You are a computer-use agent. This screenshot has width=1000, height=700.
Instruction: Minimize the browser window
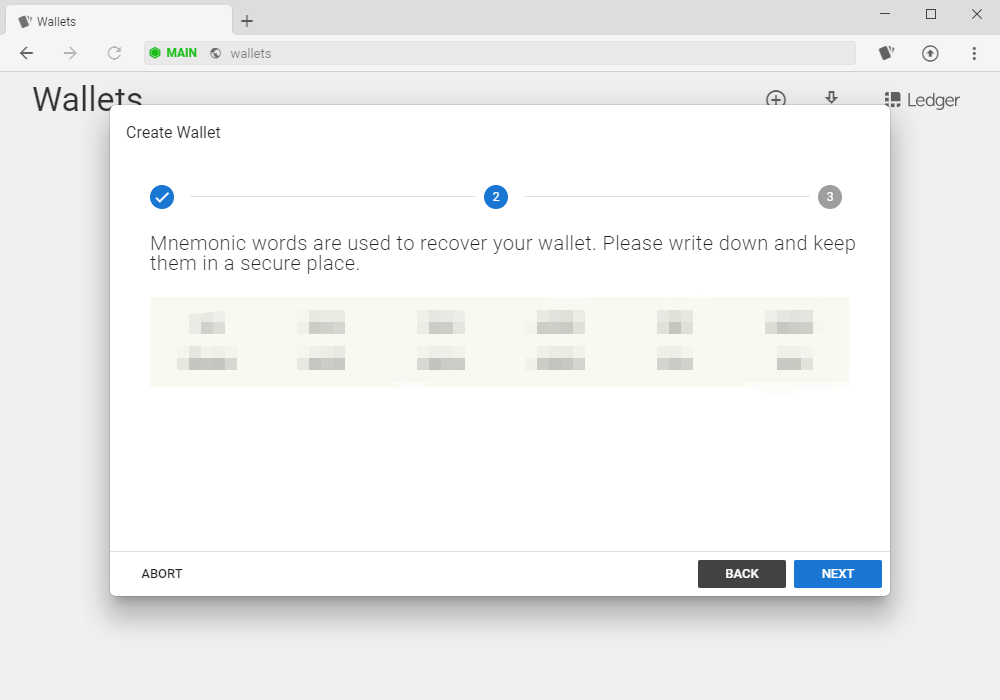click(x=885, y=14)
